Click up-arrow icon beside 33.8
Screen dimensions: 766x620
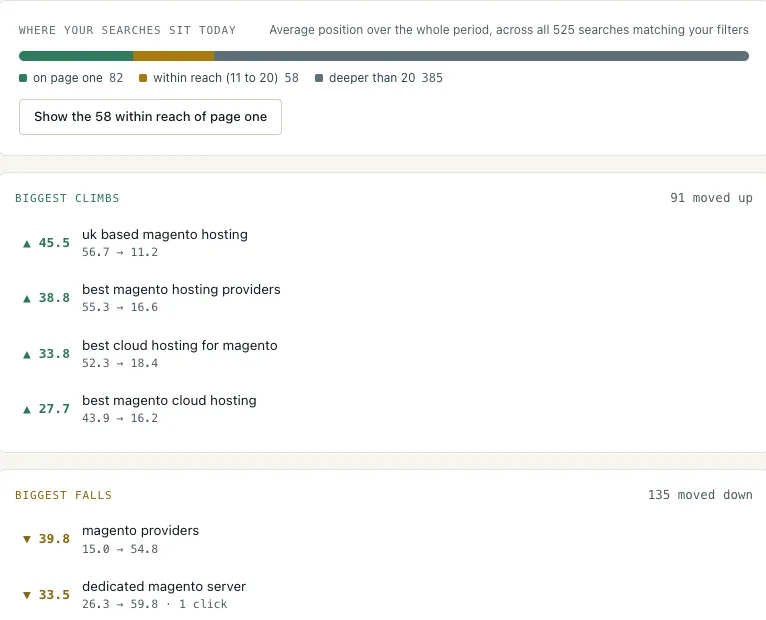27,354
